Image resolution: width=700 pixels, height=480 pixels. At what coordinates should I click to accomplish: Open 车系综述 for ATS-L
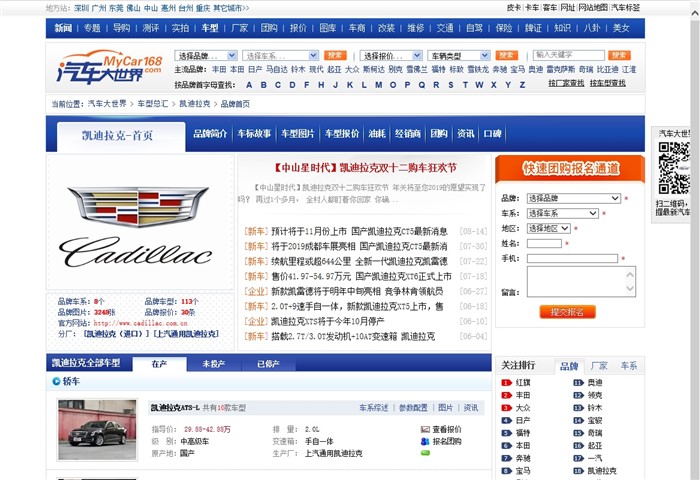click(374, 408)
